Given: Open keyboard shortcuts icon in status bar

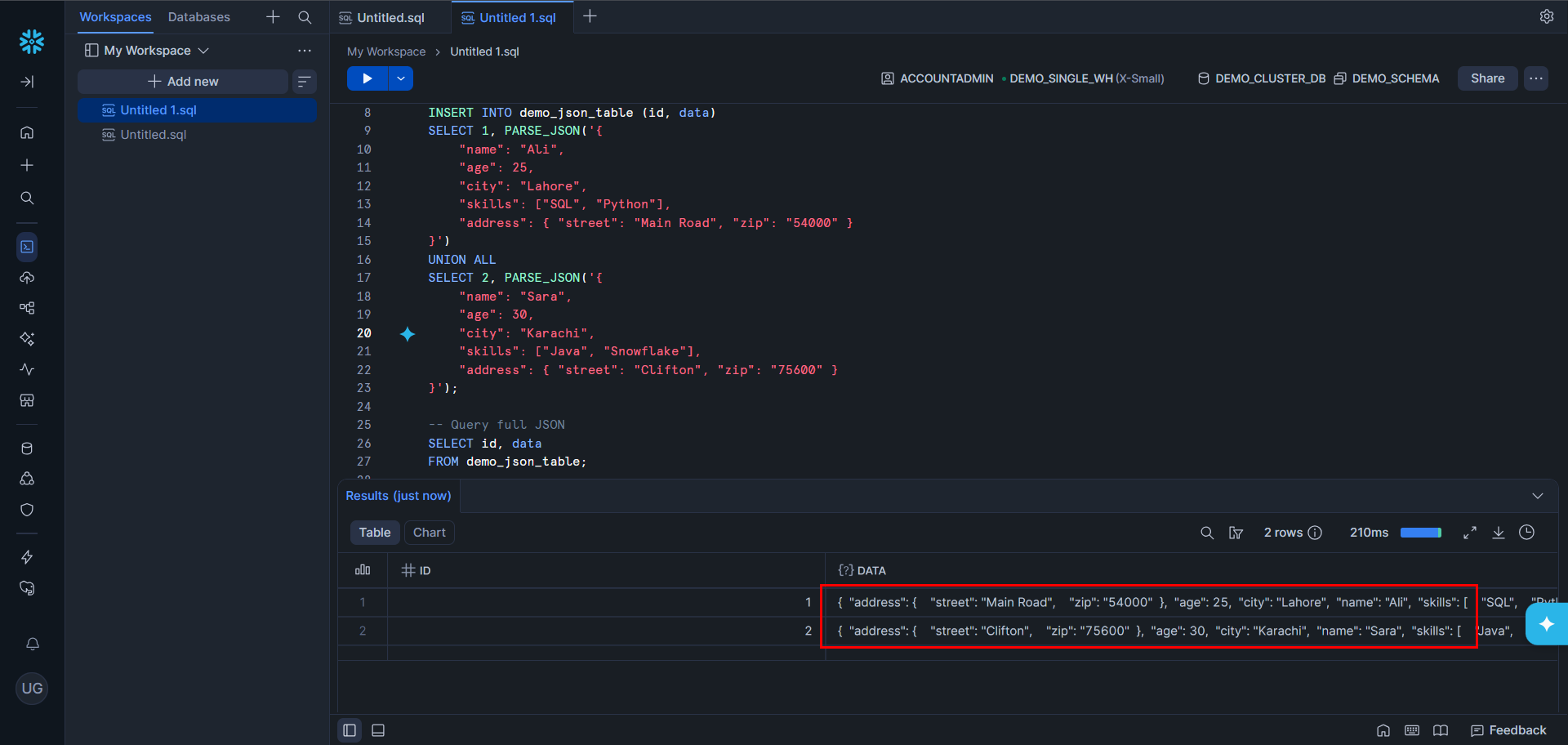Looking at the screenshot, I should 1412,730.
